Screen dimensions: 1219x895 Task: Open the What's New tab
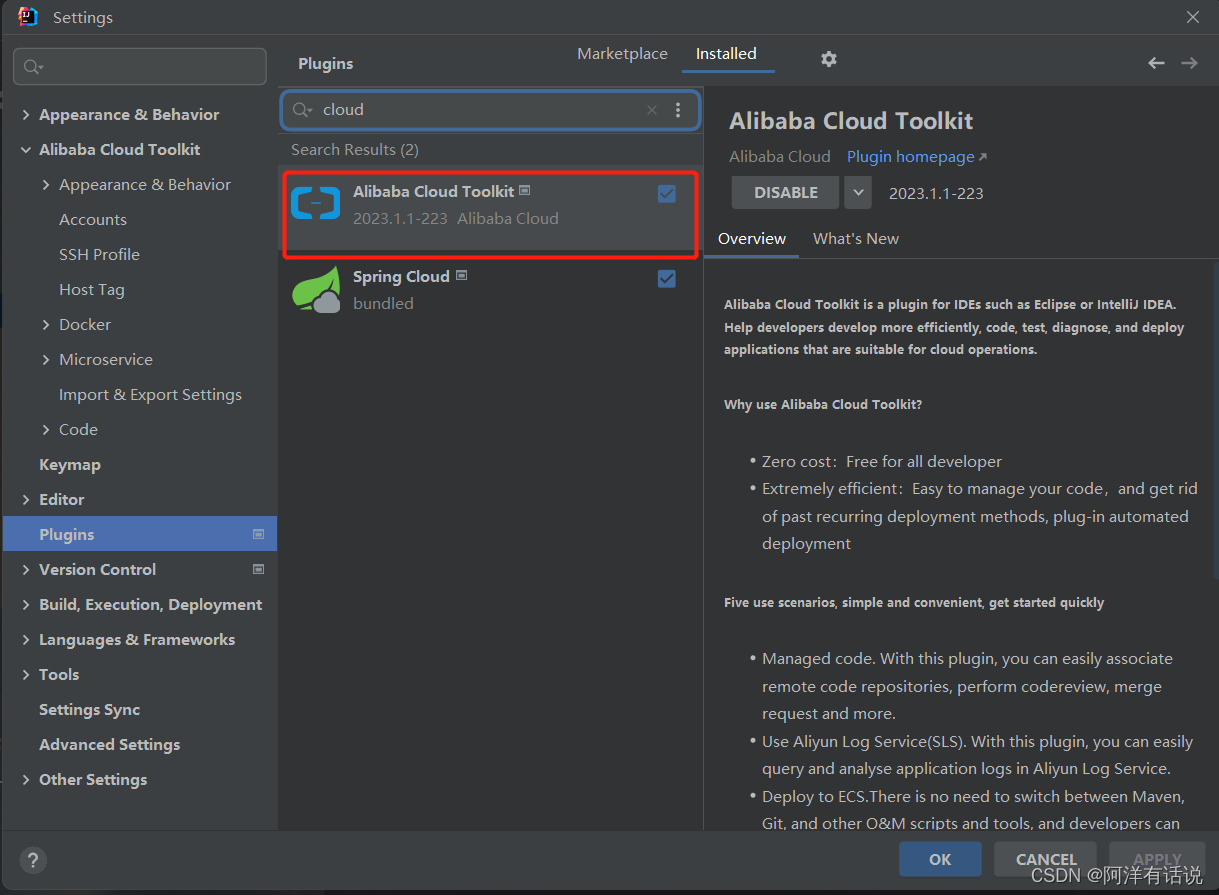click(x=855, y=238)
